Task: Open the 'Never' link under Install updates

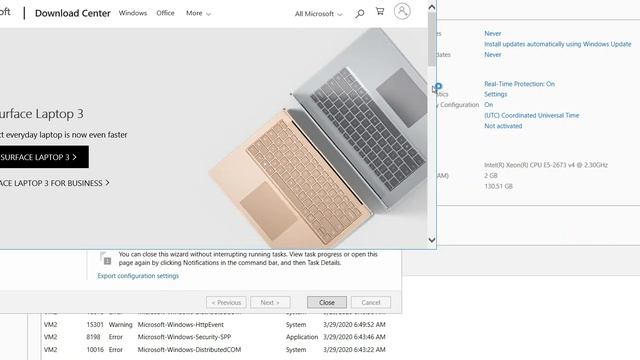Action: (493, 55)
